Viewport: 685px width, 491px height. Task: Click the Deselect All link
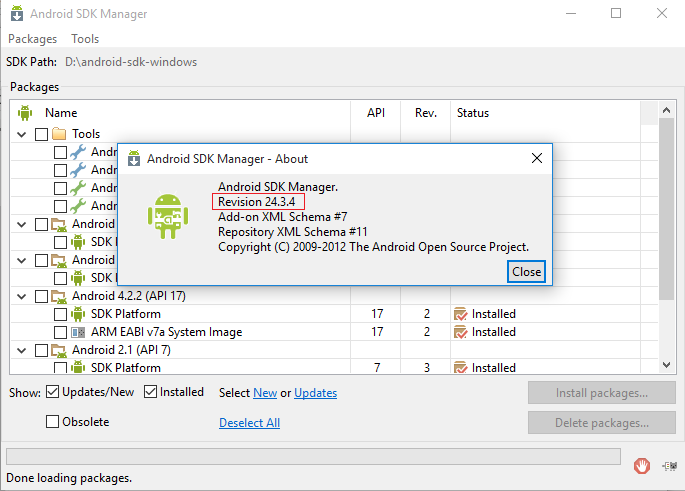[249, 423]
